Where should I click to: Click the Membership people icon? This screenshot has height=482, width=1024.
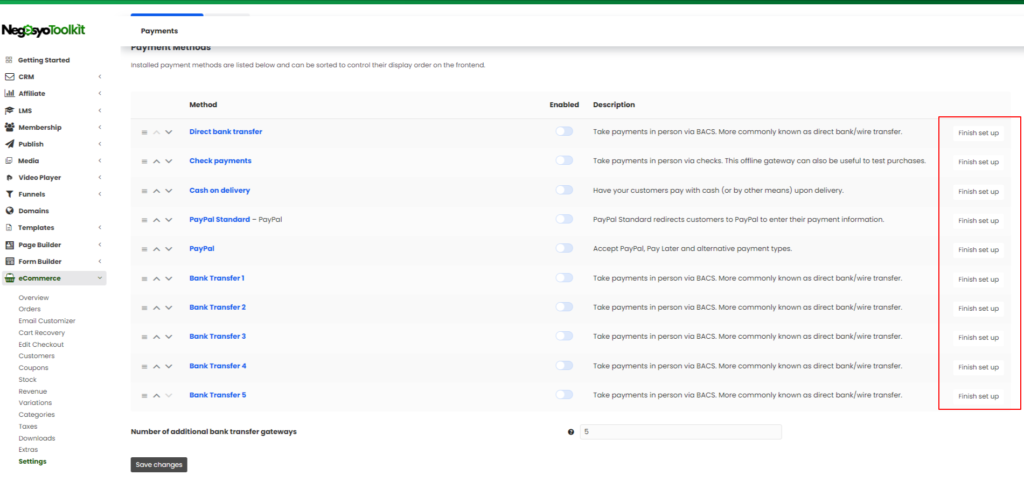pyautogui.click(x=9, y=127)
